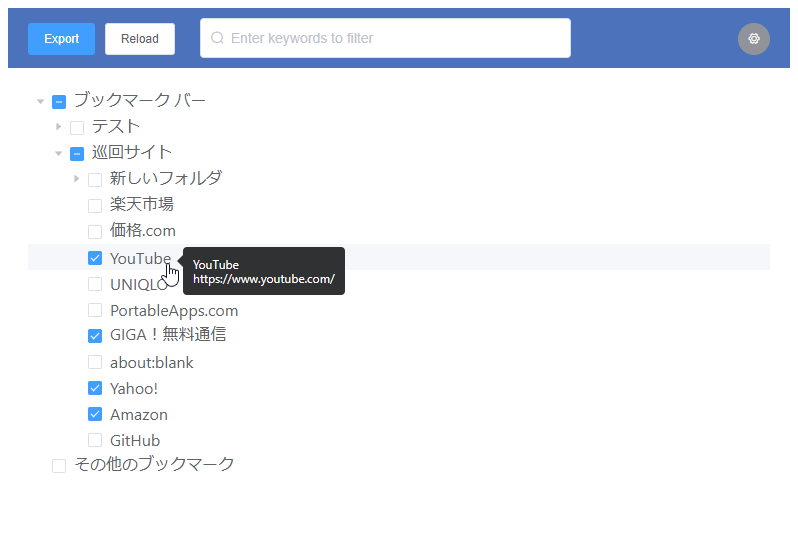
Task: Uncheck the YouTube bookmark checkbox
Action: (95, 258)
